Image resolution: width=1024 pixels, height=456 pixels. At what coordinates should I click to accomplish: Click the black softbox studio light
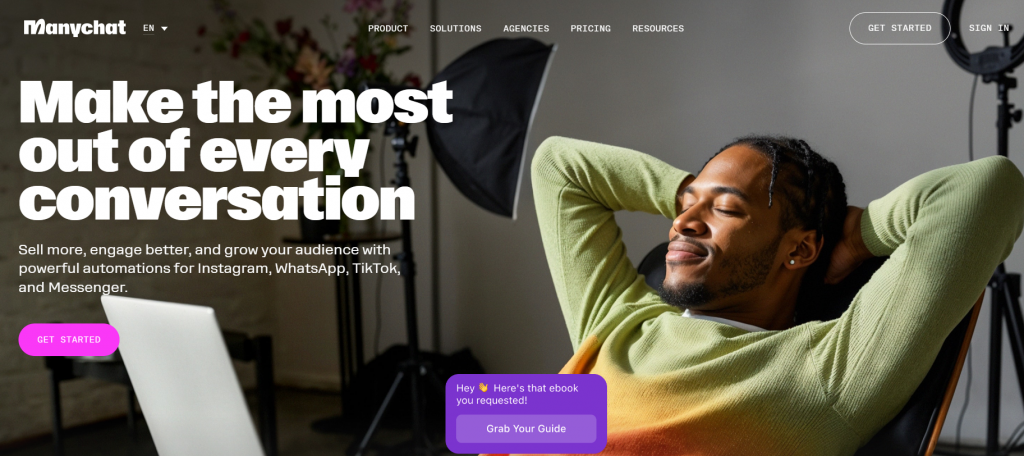tap(490, 126)
